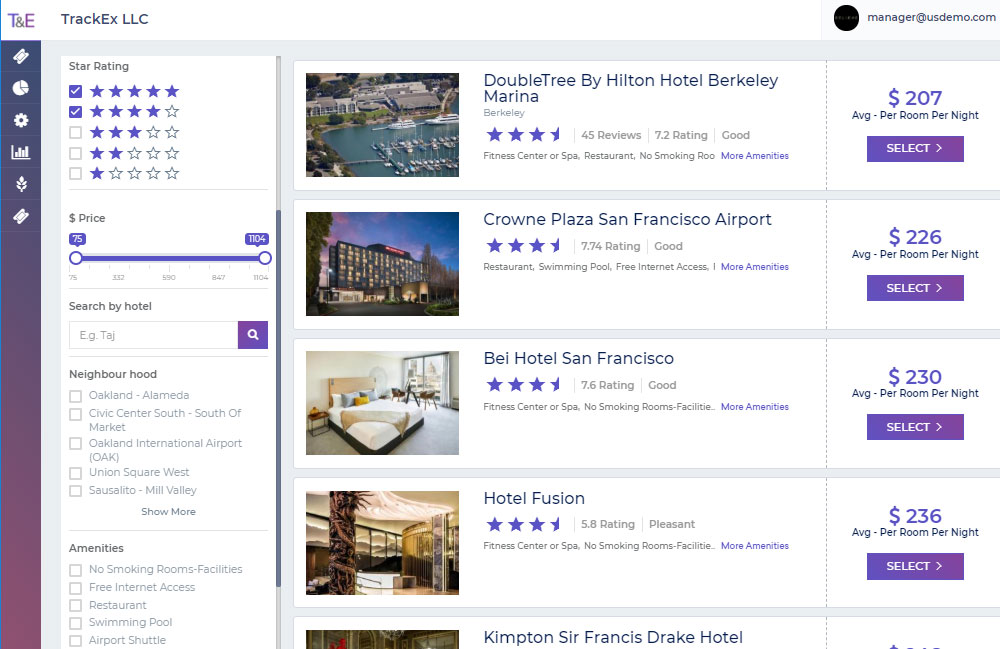
Task: Open DoubleTree By Hilton Hotel Berkeley Marina title
Action: point(631,88)
